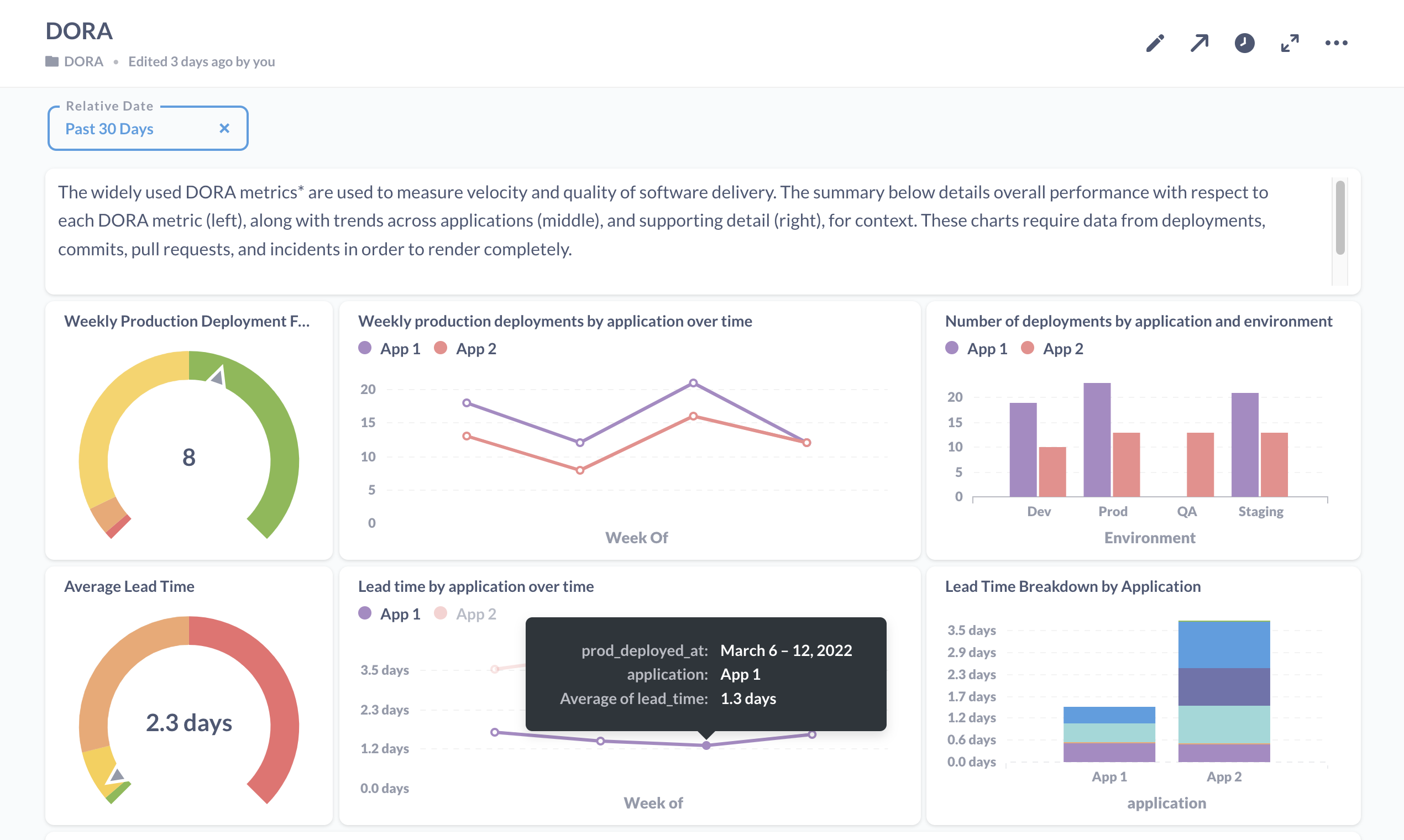
Task: Click purple Prod bar for App 1
Action: click(x=1097, y=440)
